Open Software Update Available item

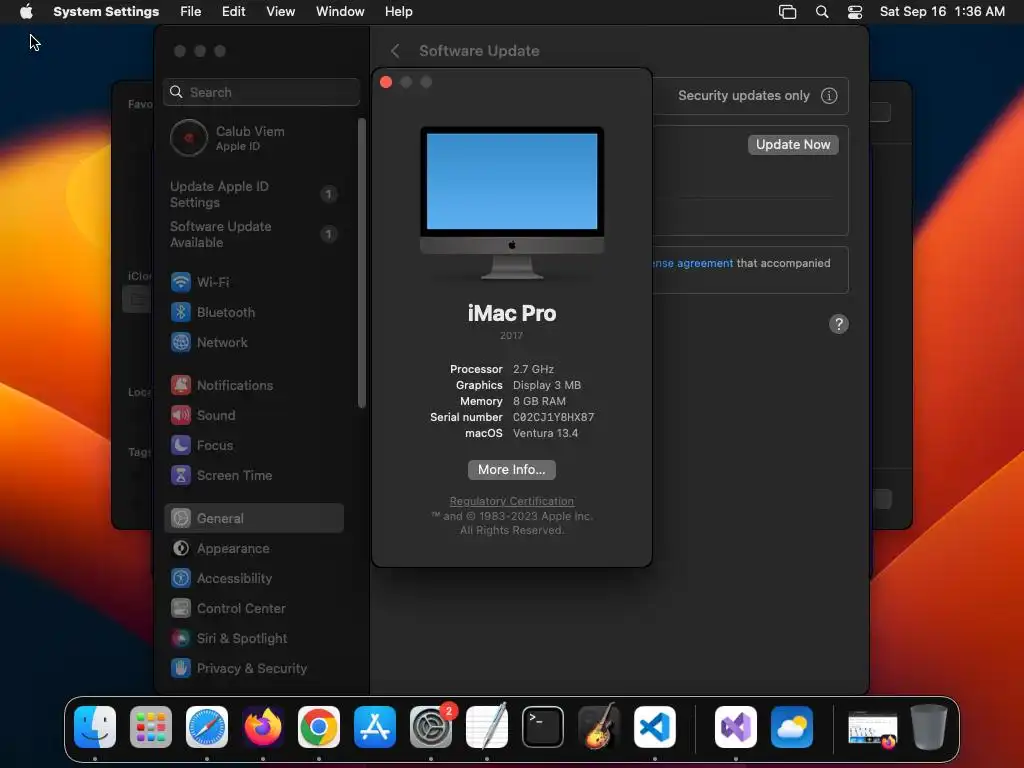(253, 234)
